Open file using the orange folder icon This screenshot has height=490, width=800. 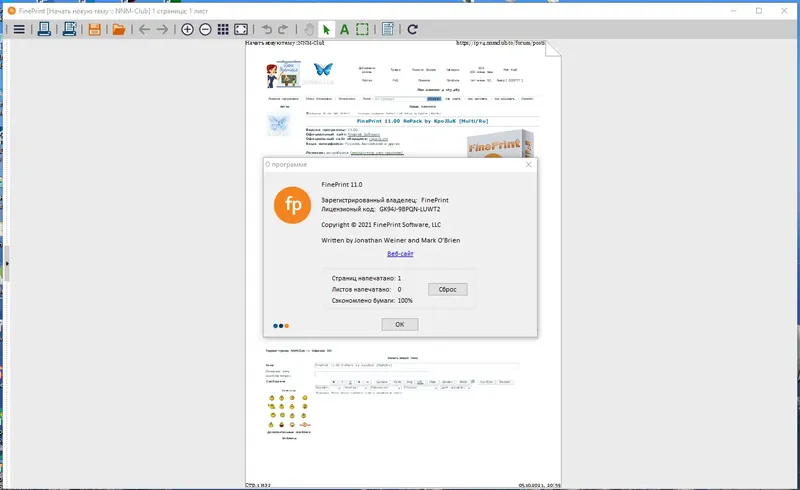(x=119, y=30)
